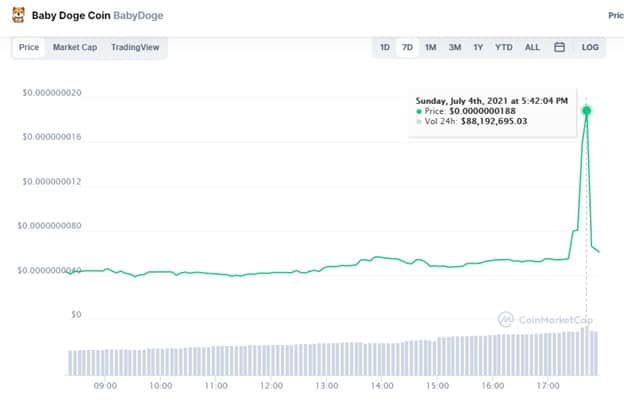Image resolution: width=624 pixels, height=409 pixels.
Task: Click the 14:00 time axis label
Action: point(382,386)
